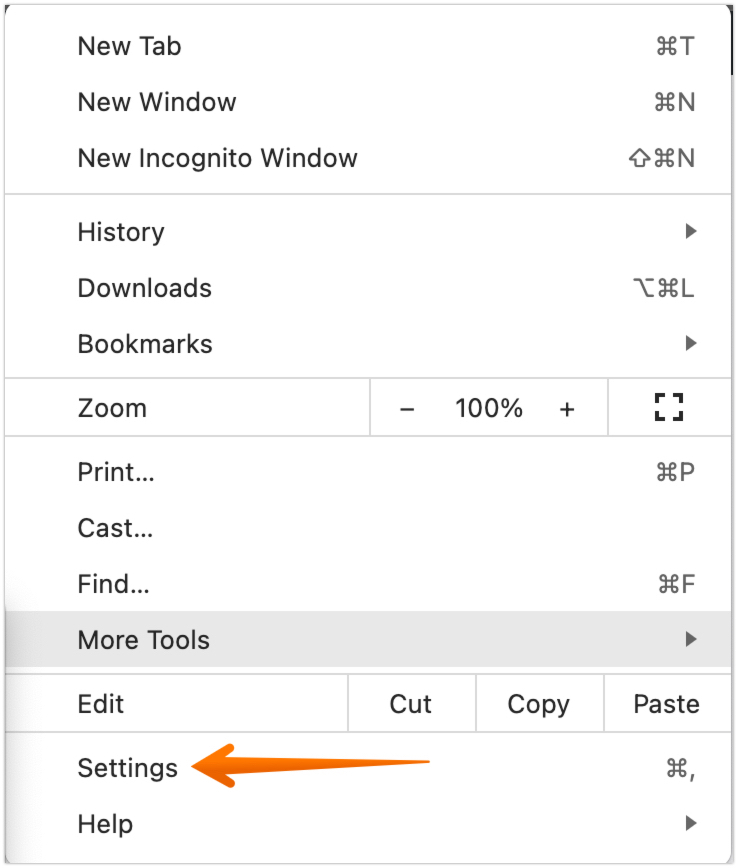Click the fullscreen icon beside Zoom
Image resolution: width=738 pixels, height=868 pixels.
(x=668, y=407)
